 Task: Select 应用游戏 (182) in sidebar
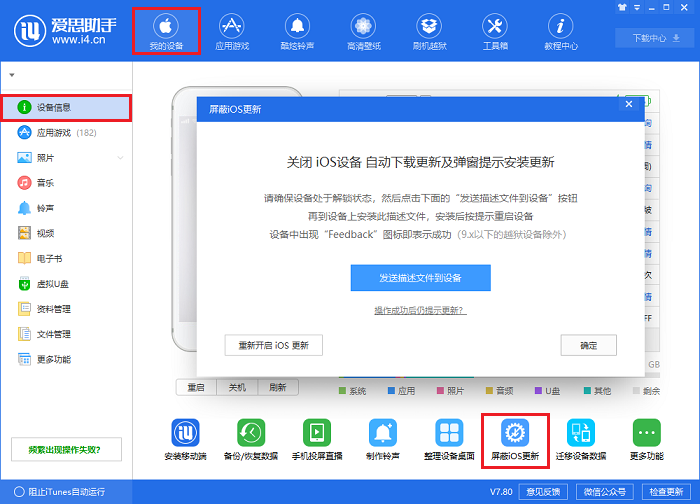(x=67, y=133)
